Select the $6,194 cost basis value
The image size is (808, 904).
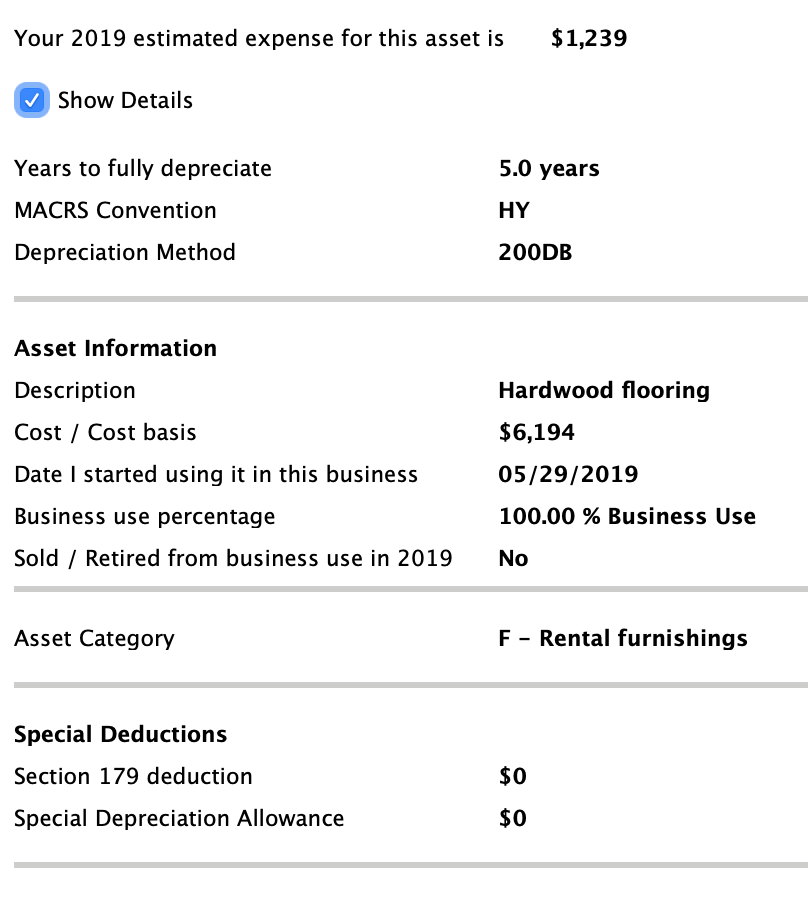(x=536, y=432)
